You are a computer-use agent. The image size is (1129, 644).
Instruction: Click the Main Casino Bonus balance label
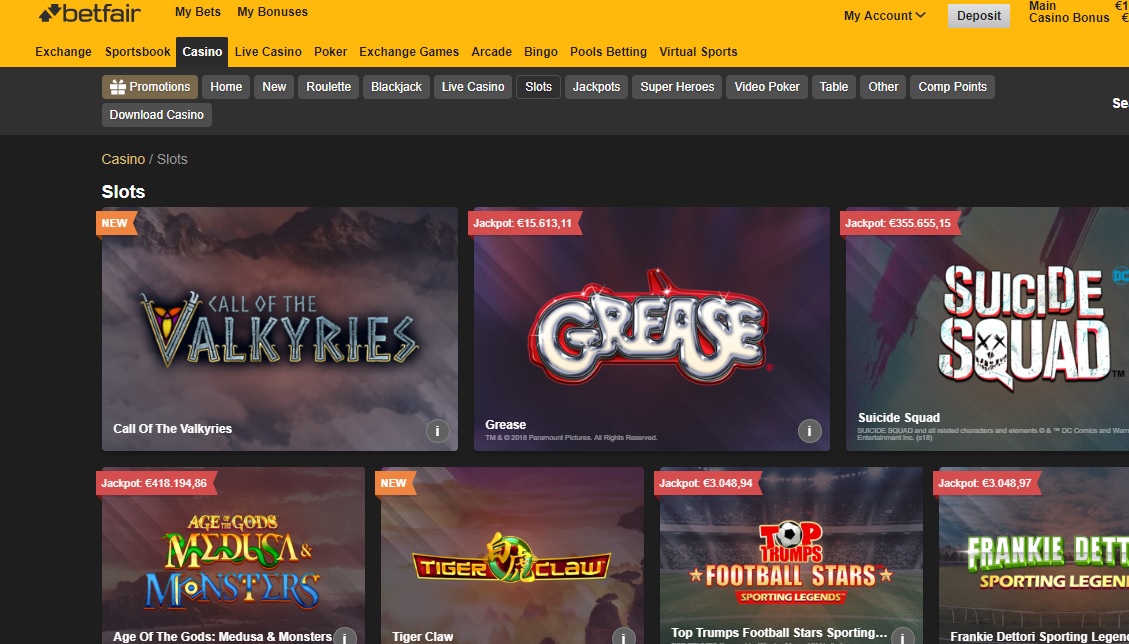(x=1069, y=12)
